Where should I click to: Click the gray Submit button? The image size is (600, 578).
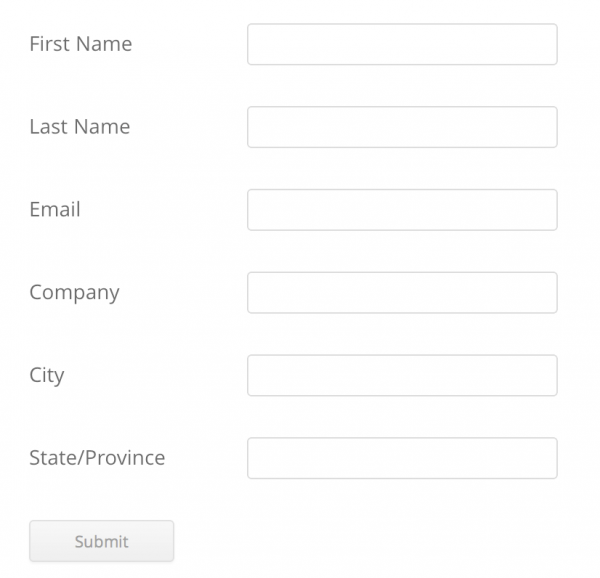click(x=101, y=541)
